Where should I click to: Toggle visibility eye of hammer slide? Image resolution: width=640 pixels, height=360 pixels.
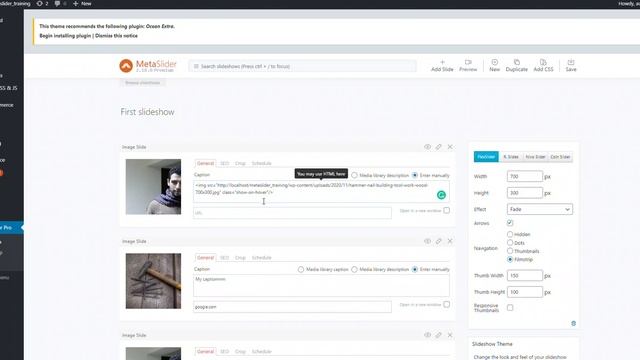point(427,241)
